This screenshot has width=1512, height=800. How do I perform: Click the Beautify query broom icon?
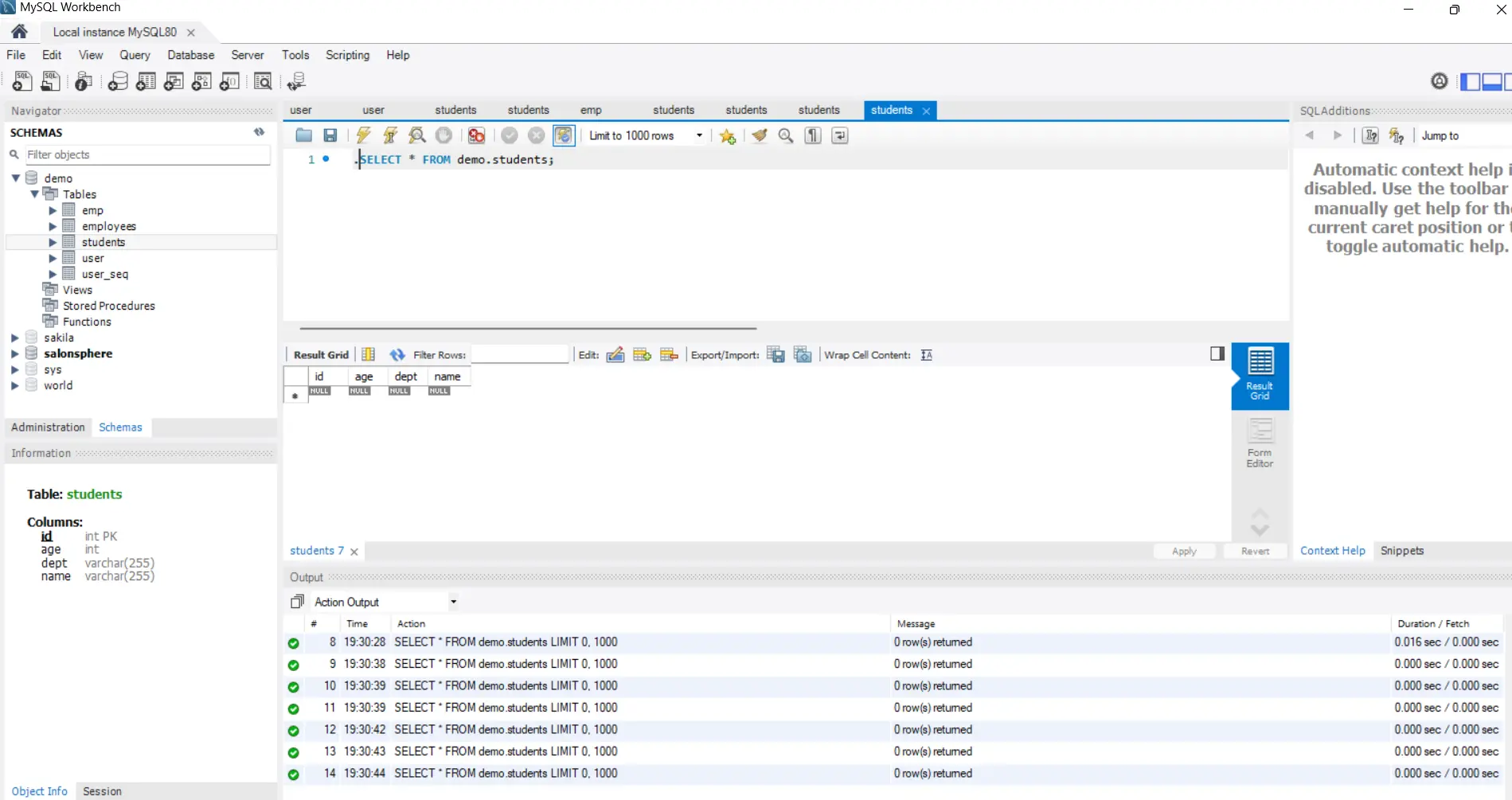[x=760, y=135]
